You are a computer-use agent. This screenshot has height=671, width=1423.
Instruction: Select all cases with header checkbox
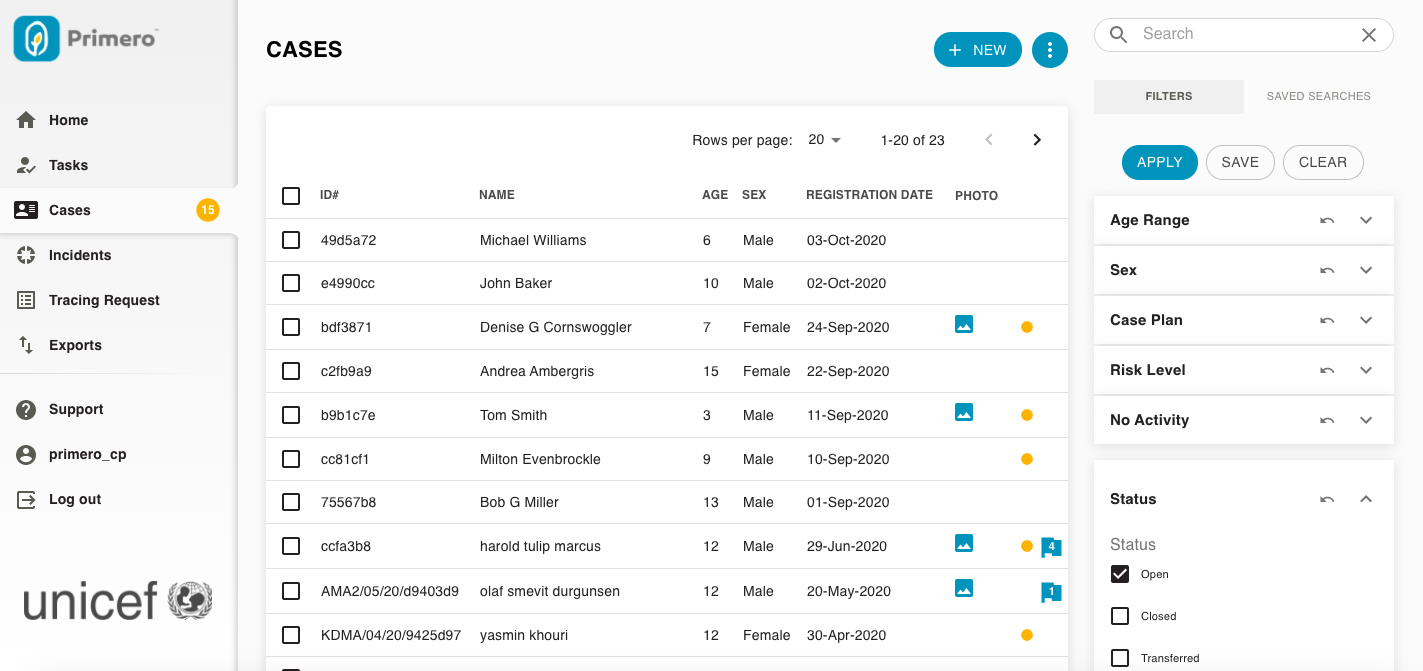(x=291, y=196)
